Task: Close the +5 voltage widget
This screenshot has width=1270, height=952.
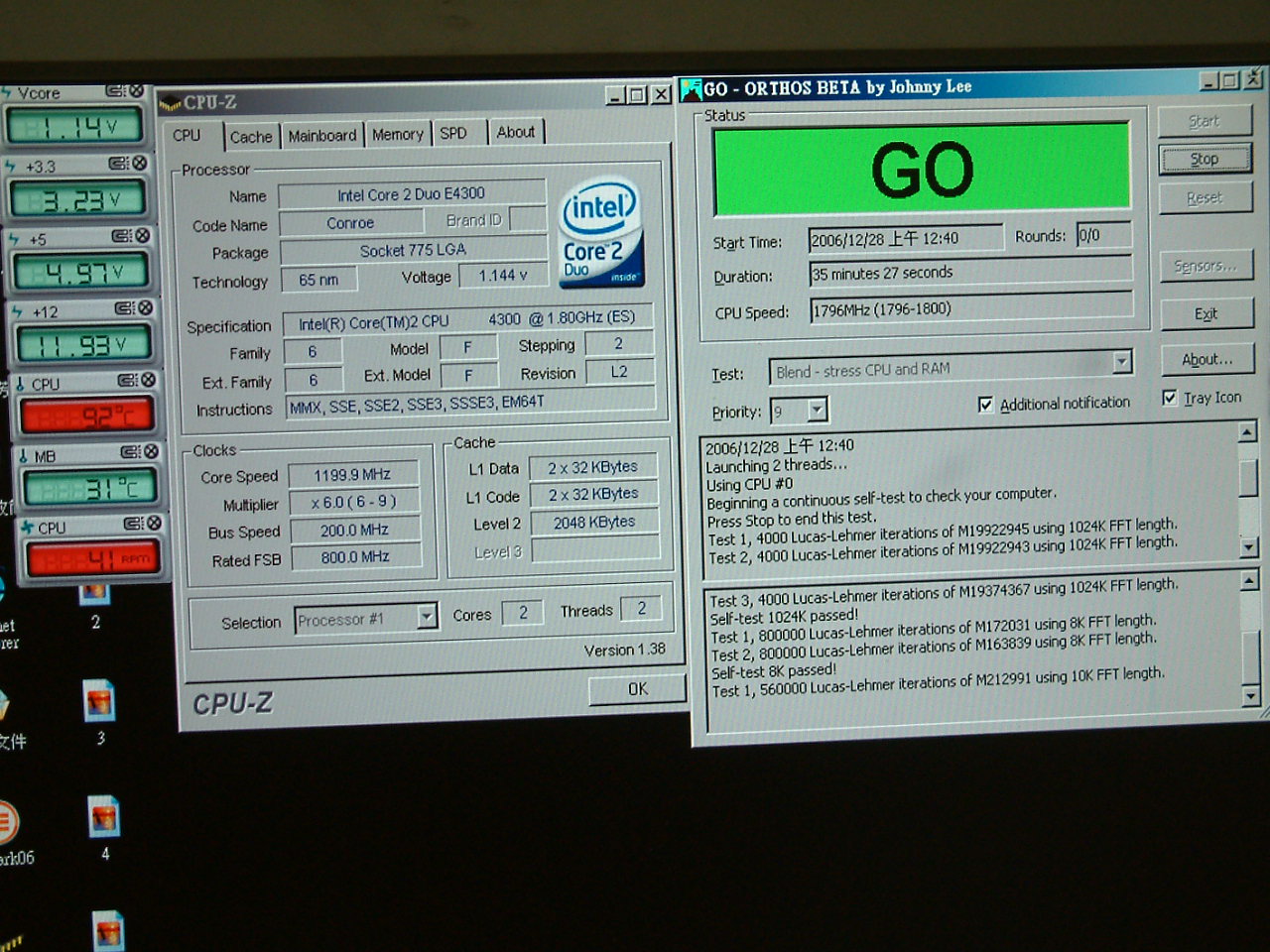Action: tap(142, 236)
